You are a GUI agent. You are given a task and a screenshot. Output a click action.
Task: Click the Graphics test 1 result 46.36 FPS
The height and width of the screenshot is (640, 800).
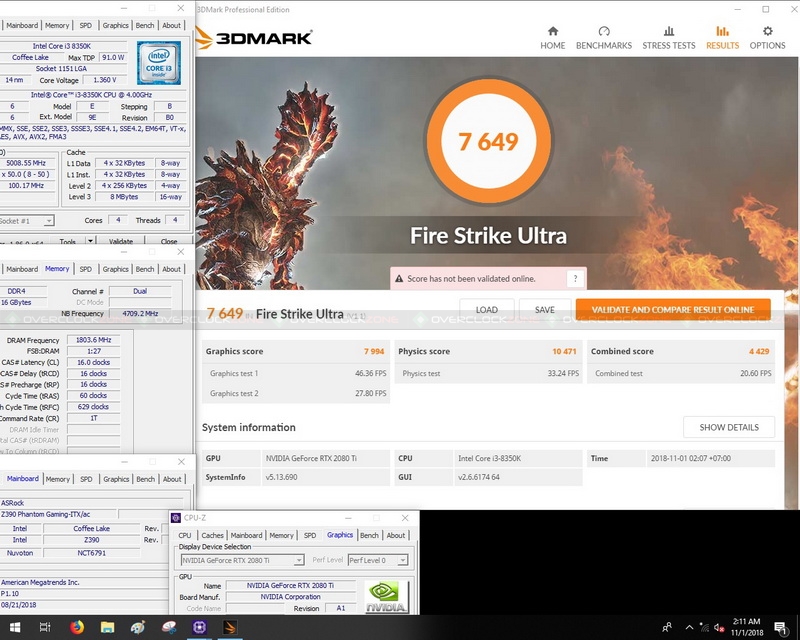click(370, 374)
